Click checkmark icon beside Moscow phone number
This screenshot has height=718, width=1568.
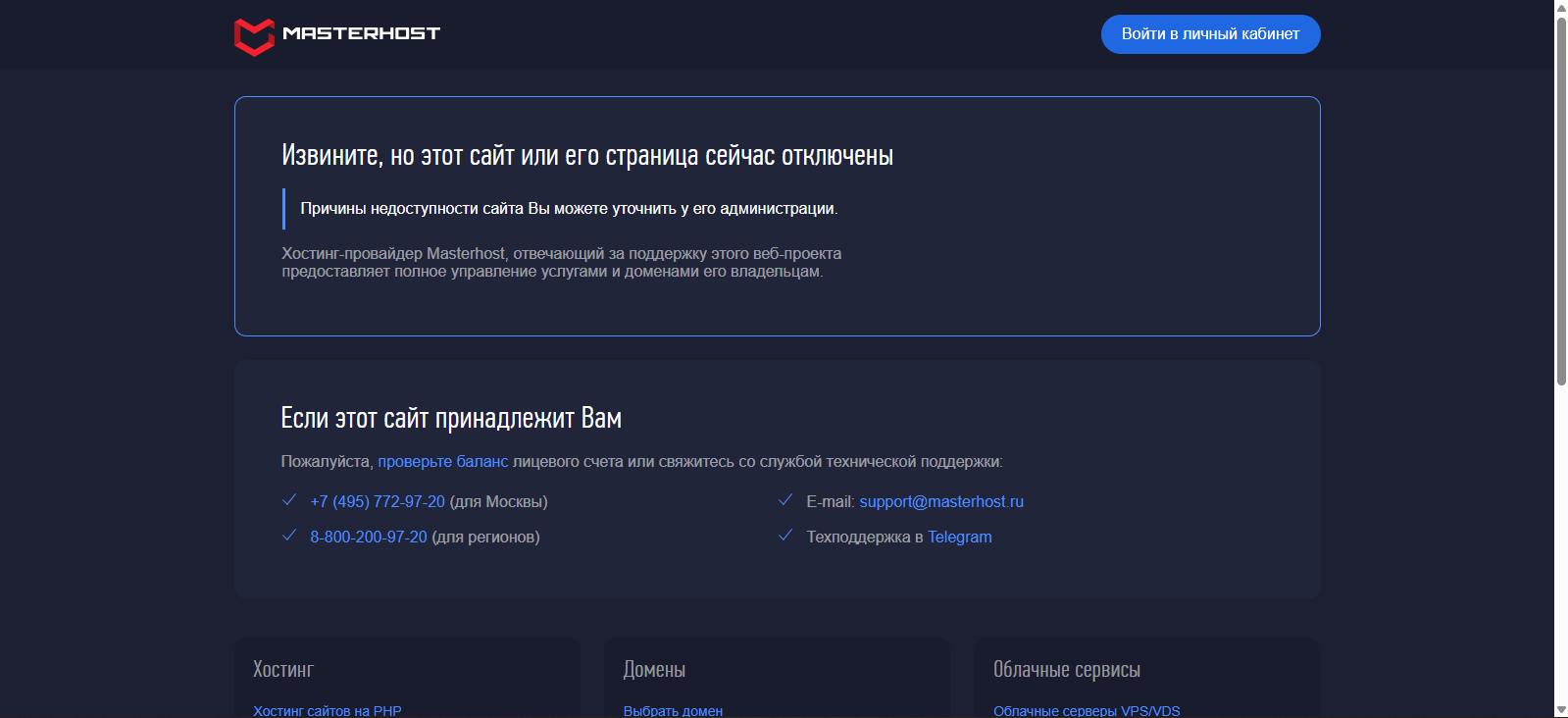tap(289, 500)
